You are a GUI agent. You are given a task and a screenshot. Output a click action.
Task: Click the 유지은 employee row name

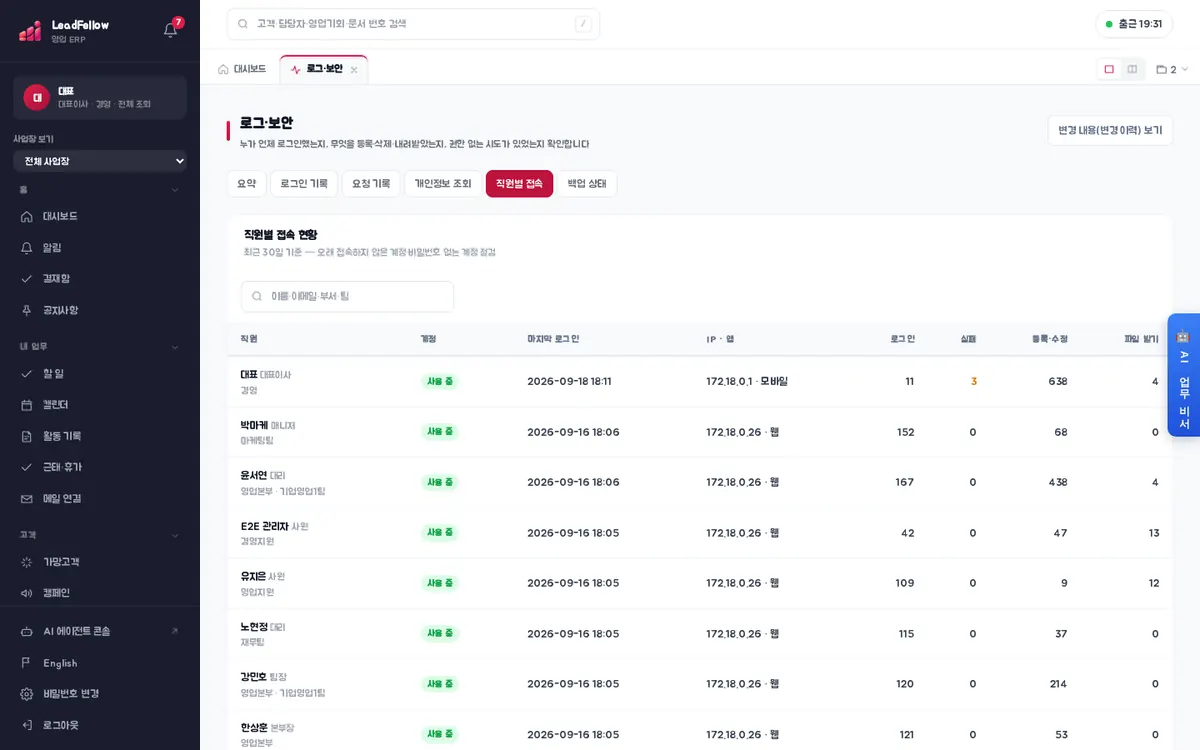point(253,576)
